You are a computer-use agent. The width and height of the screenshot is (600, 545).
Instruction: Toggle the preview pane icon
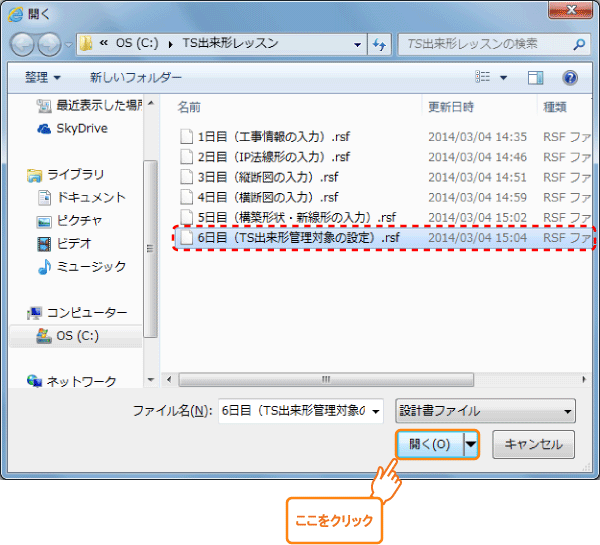pos(535,77)
